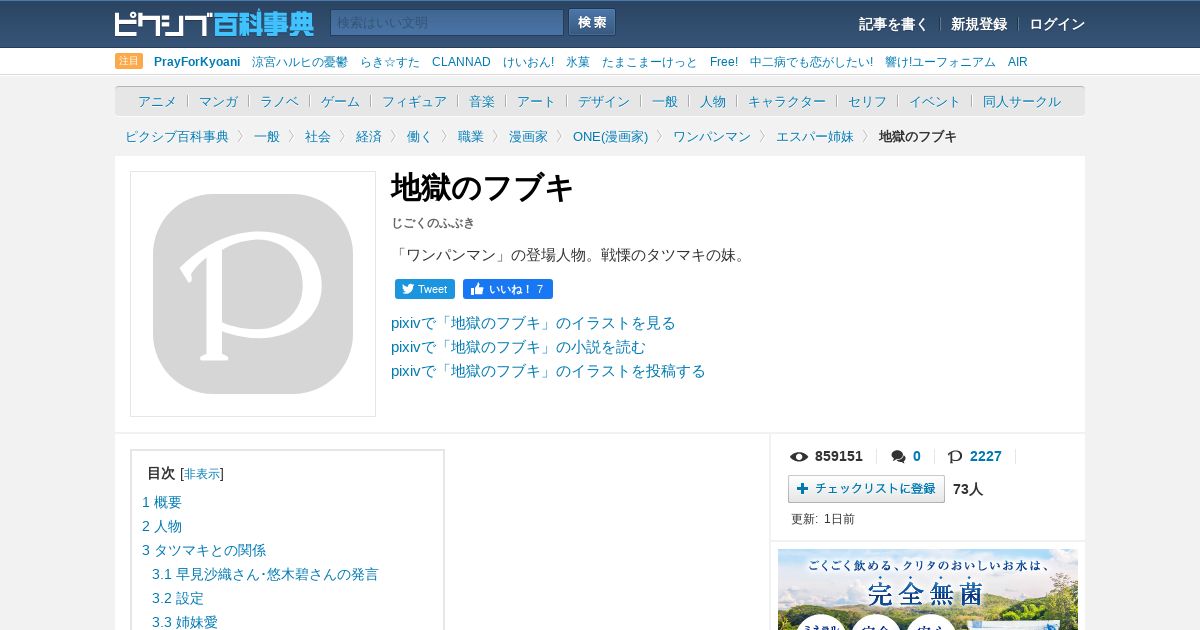
Task: Go to ONE(漫画家) breadcrumb
Action: pos(610,136)
